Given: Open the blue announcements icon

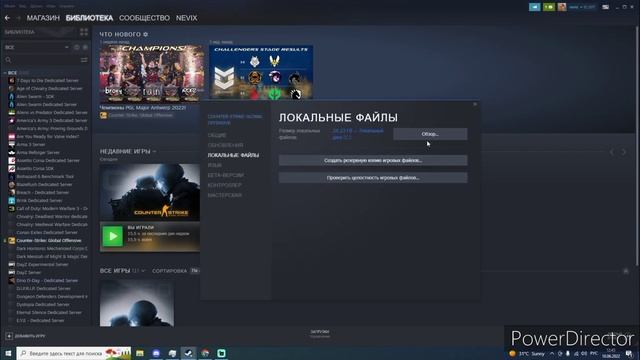Looking at the screenshot, I should 534,7.
